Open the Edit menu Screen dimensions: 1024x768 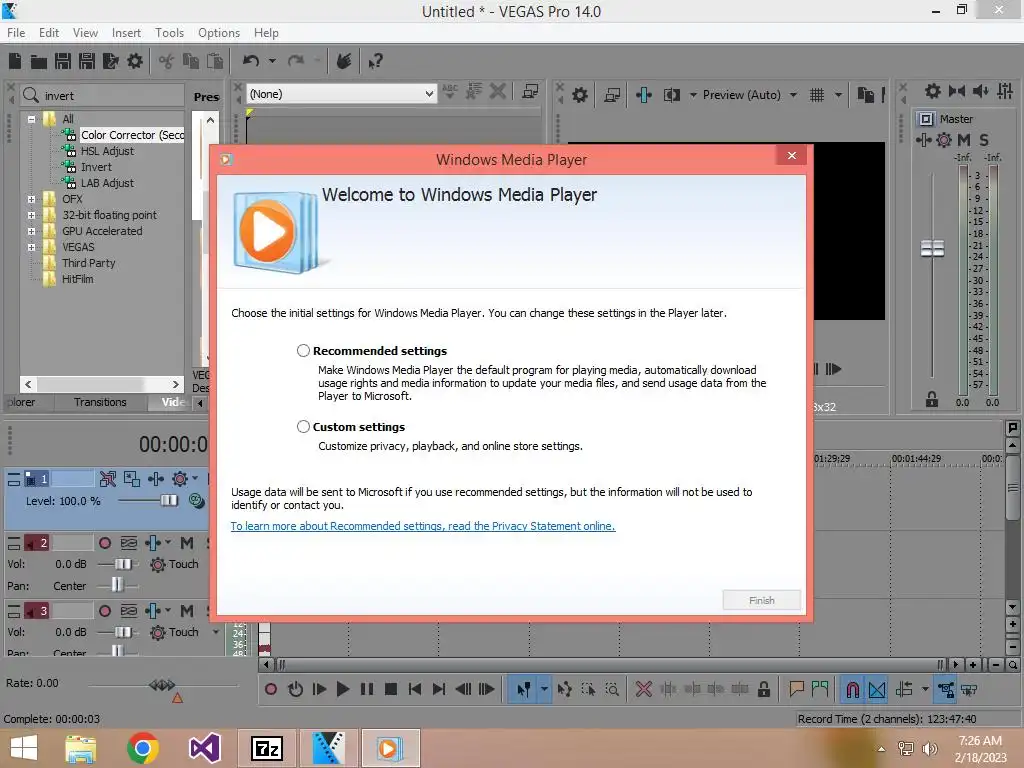(x=49, y=33)
